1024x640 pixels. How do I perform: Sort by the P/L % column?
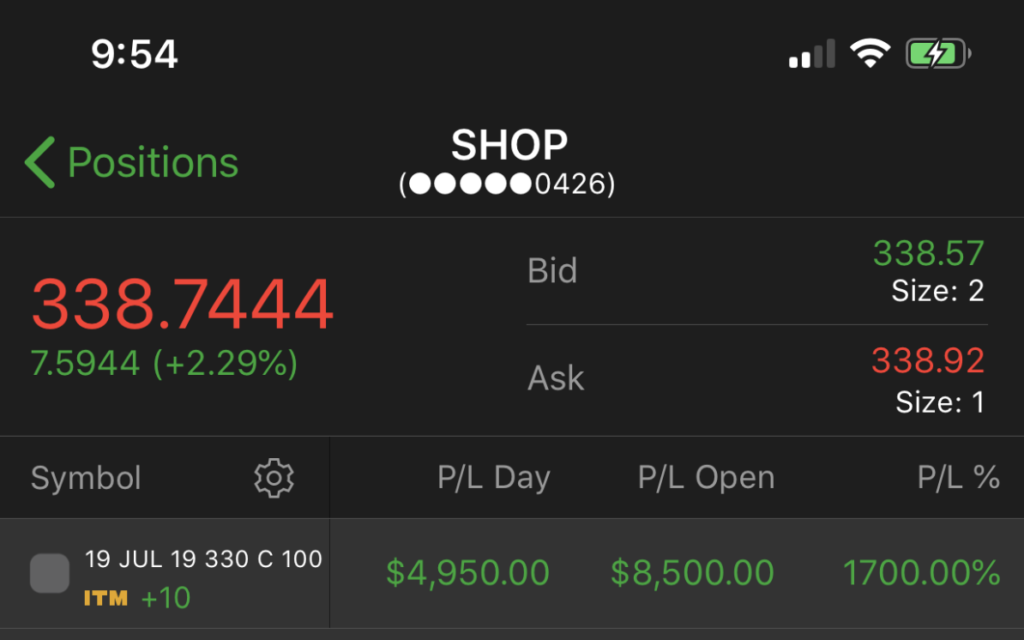pyautogui.click(x=958, y=478)
